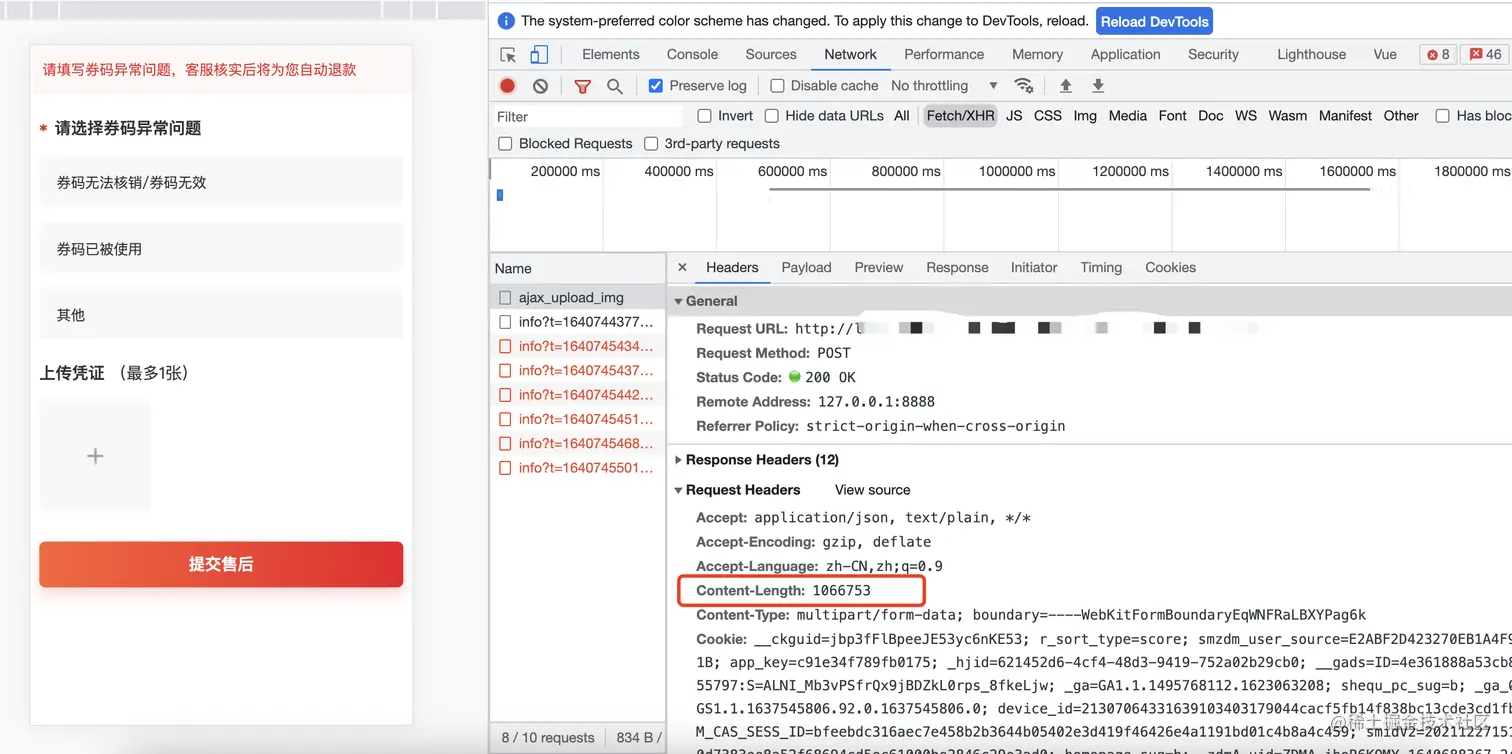Screen dimensions: 1512x754
Task: Click View source for request headers
Action: (872, 490)
